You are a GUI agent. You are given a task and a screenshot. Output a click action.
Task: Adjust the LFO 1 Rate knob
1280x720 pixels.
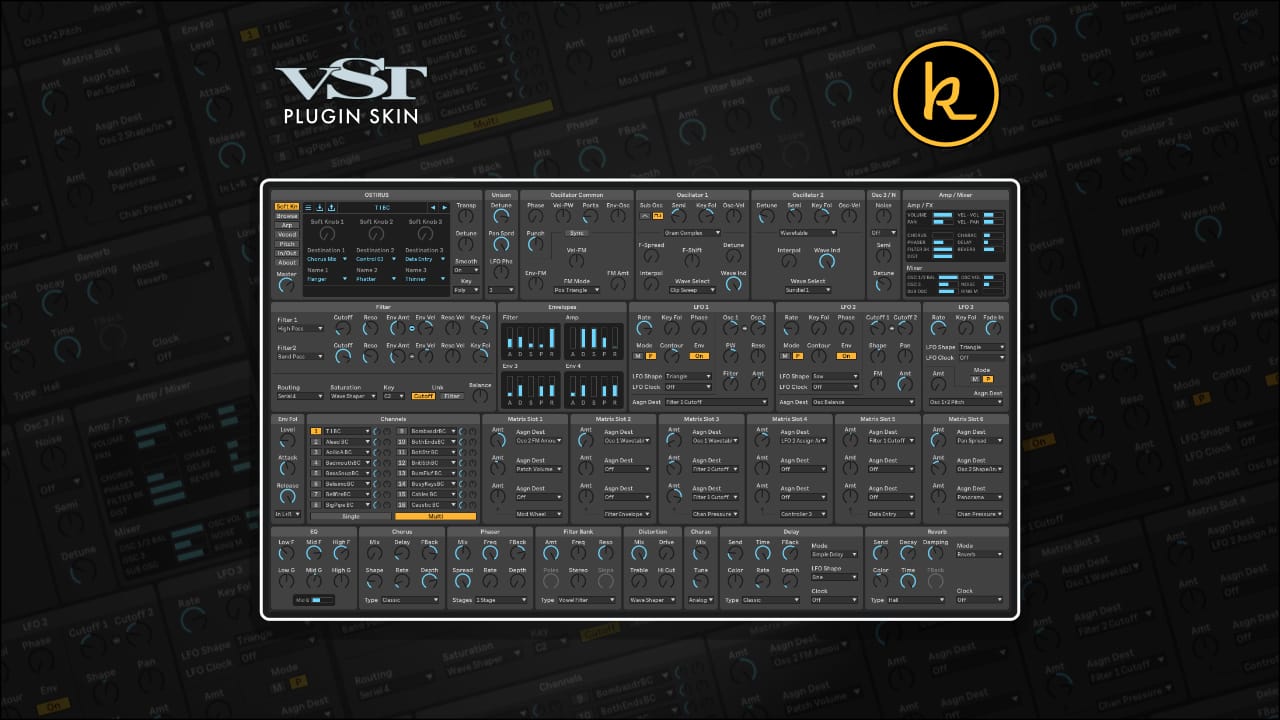click(644, 327)
